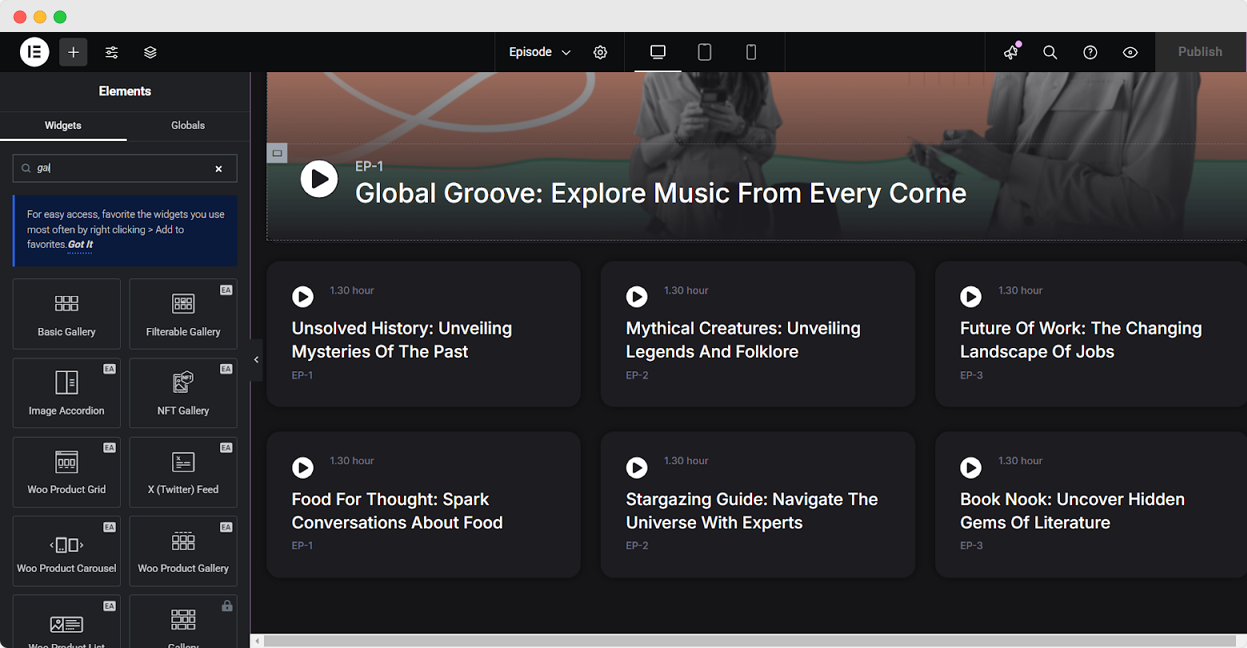The image size is (1247, 648).
Task: Click the Elementor logo icon
Action: pyautogui.click(x=35, y=52)
